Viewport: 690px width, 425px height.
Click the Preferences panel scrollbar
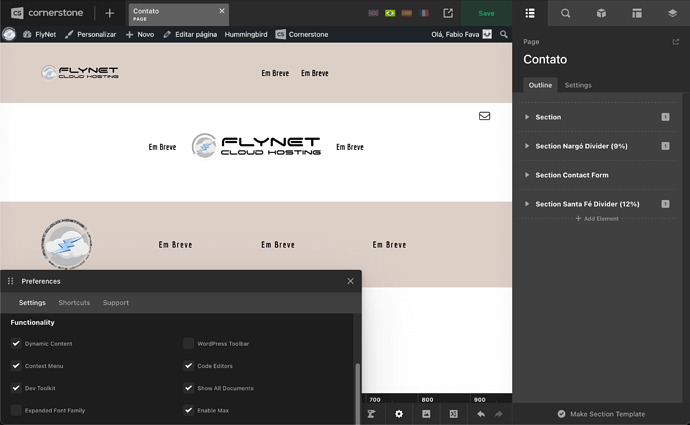coord(357,393)
